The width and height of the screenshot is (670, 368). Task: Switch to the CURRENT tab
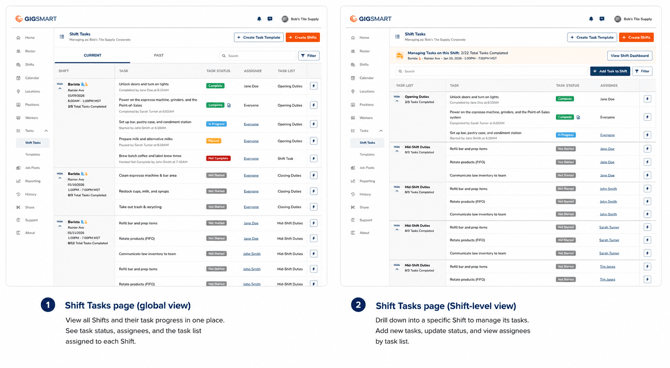tap(92, 56)
